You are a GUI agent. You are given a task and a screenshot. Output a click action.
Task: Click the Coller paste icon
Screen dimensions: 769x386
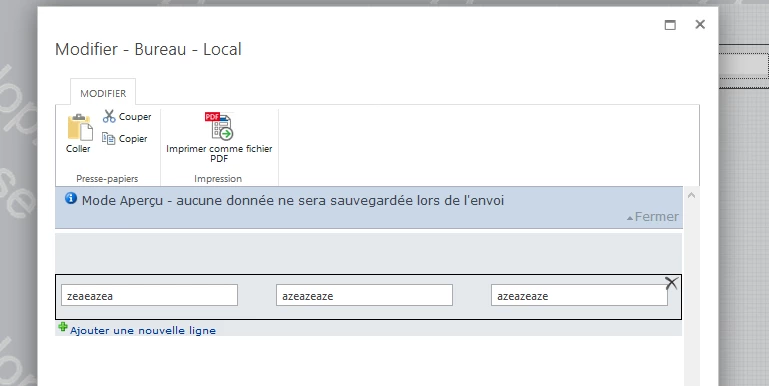point(80,128)
